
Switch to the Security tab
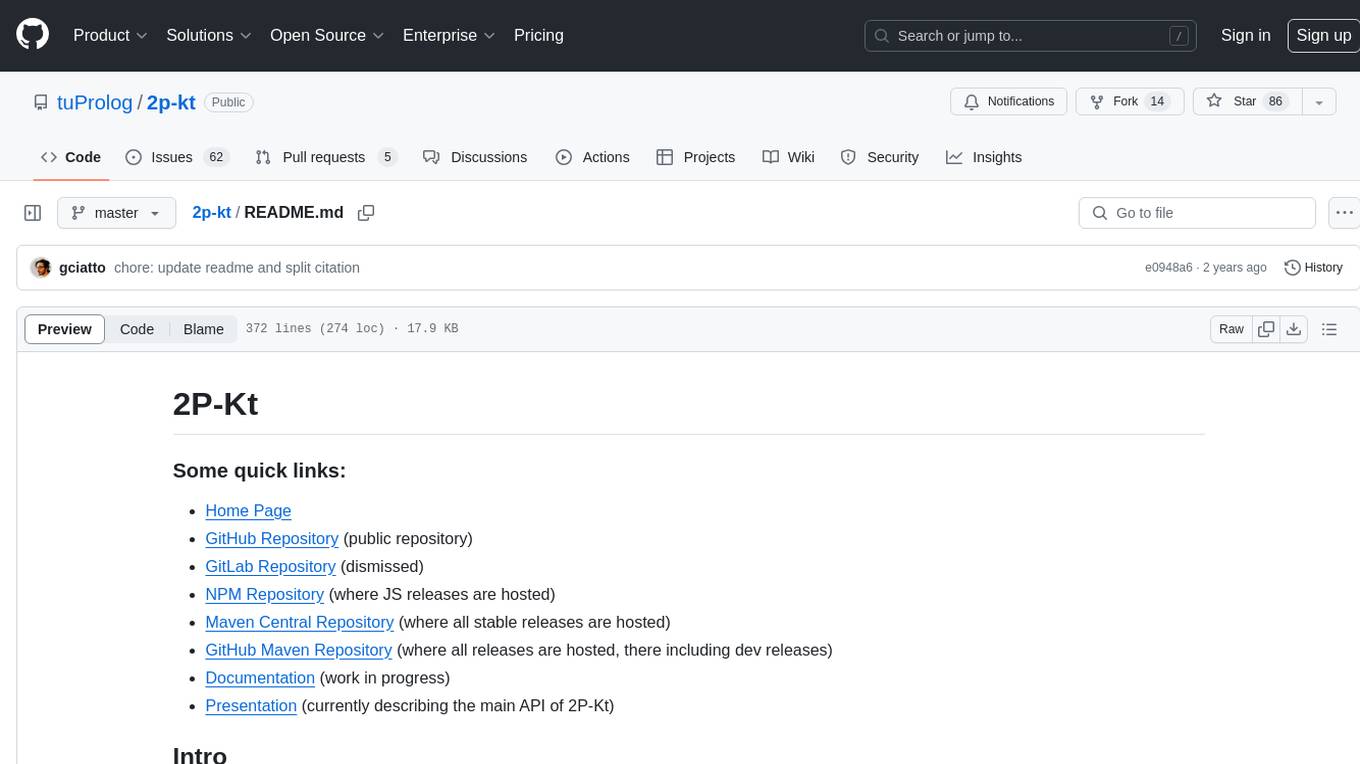(x=880, y=157)
